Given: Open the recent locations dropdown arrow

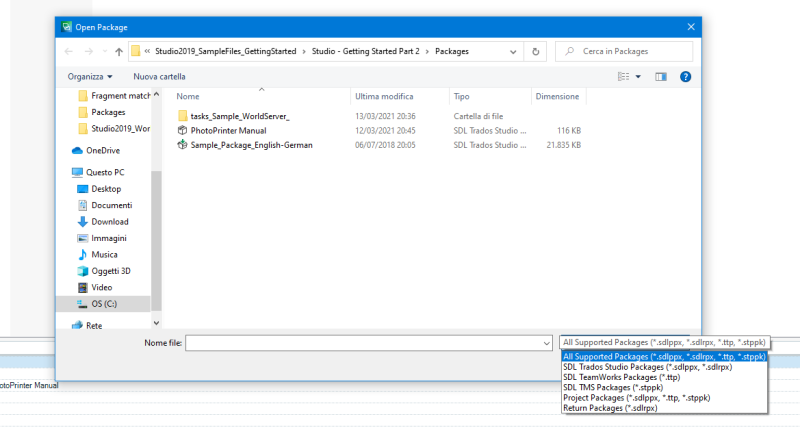Looking at the screenshot, I should tap(105, 52).
